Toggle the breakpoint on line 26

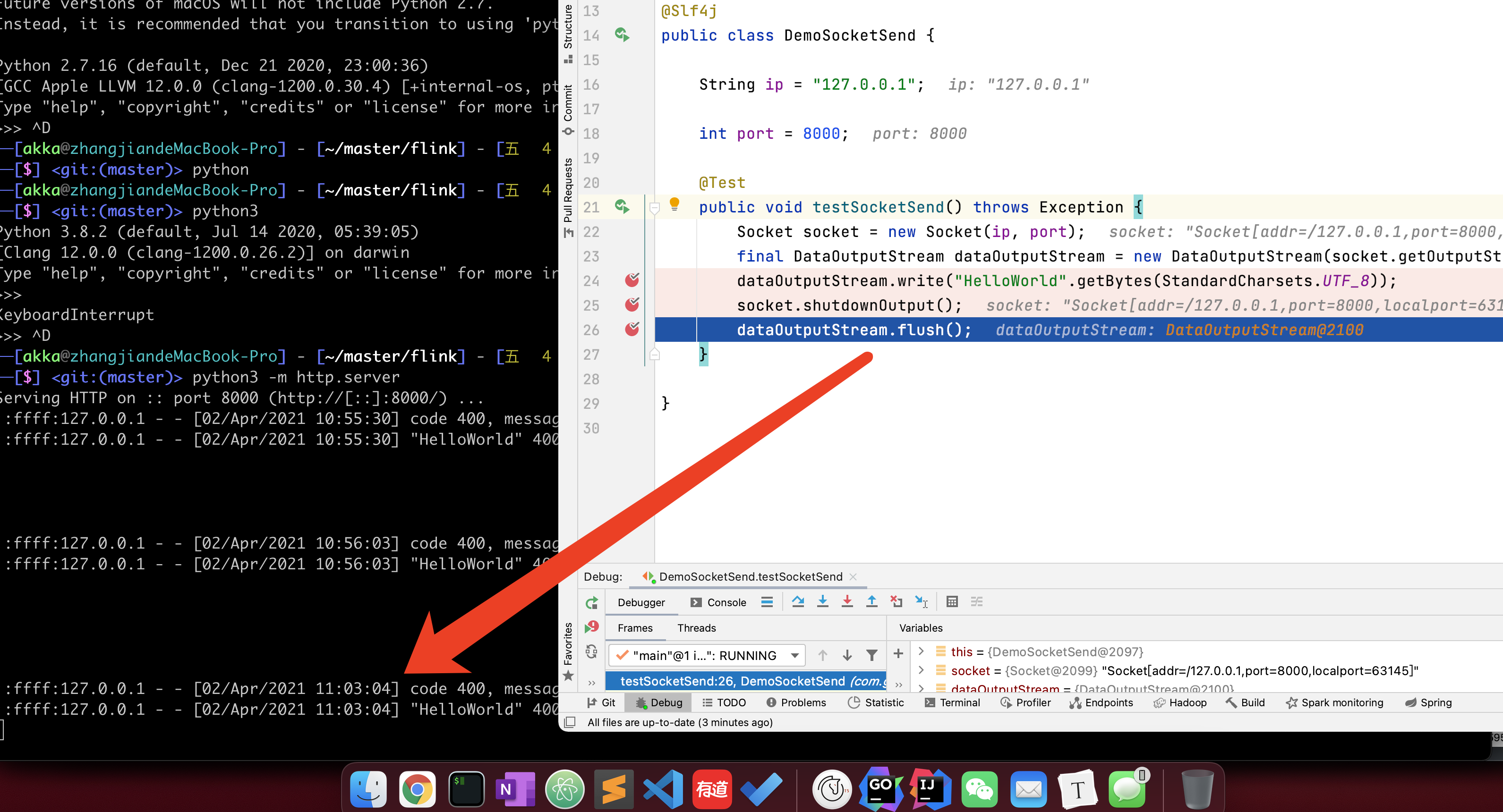[x=632, y=329]
